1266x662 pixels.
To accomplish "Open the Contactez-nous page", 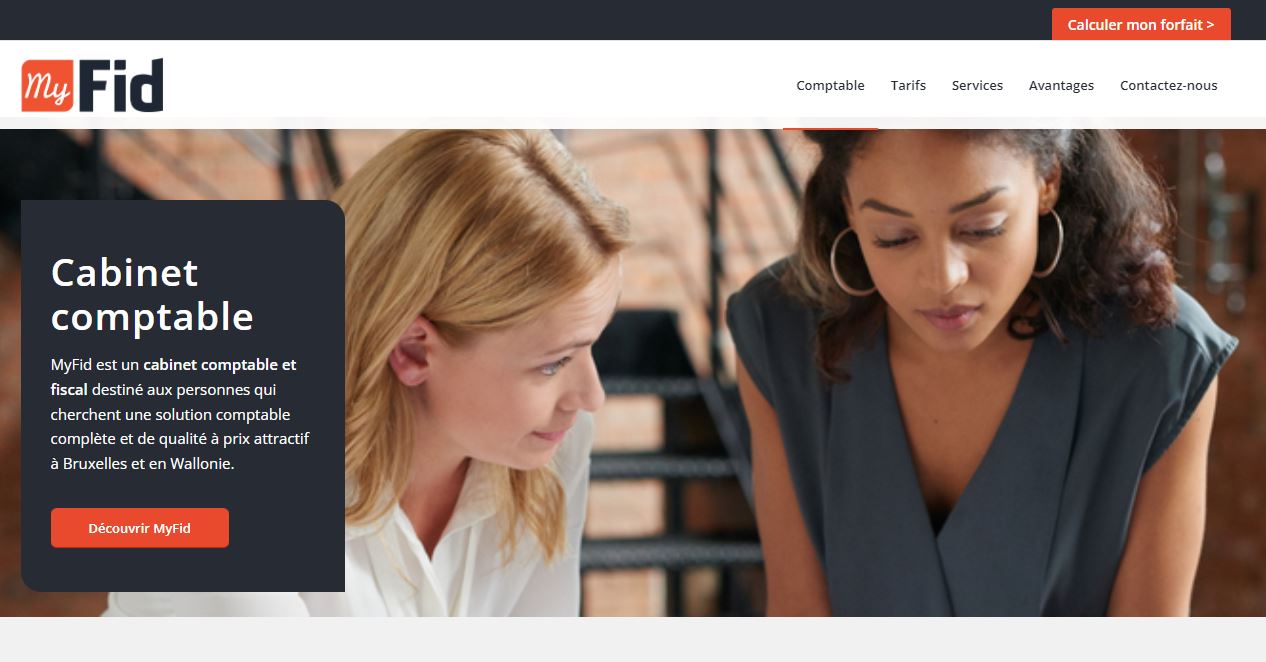I will click(x=1168, y=85).
